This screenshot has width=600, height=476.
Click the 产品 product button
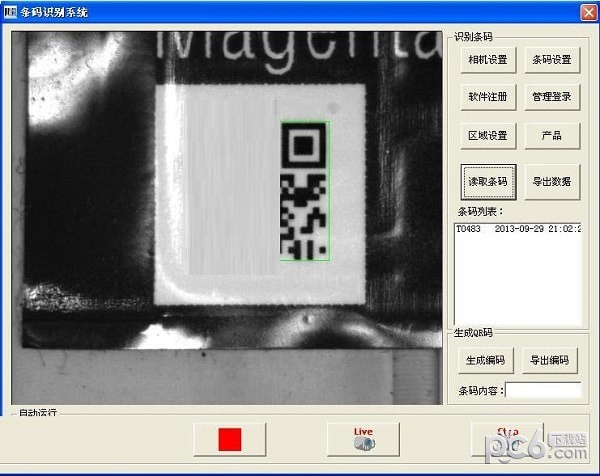[x=551, y=136]
